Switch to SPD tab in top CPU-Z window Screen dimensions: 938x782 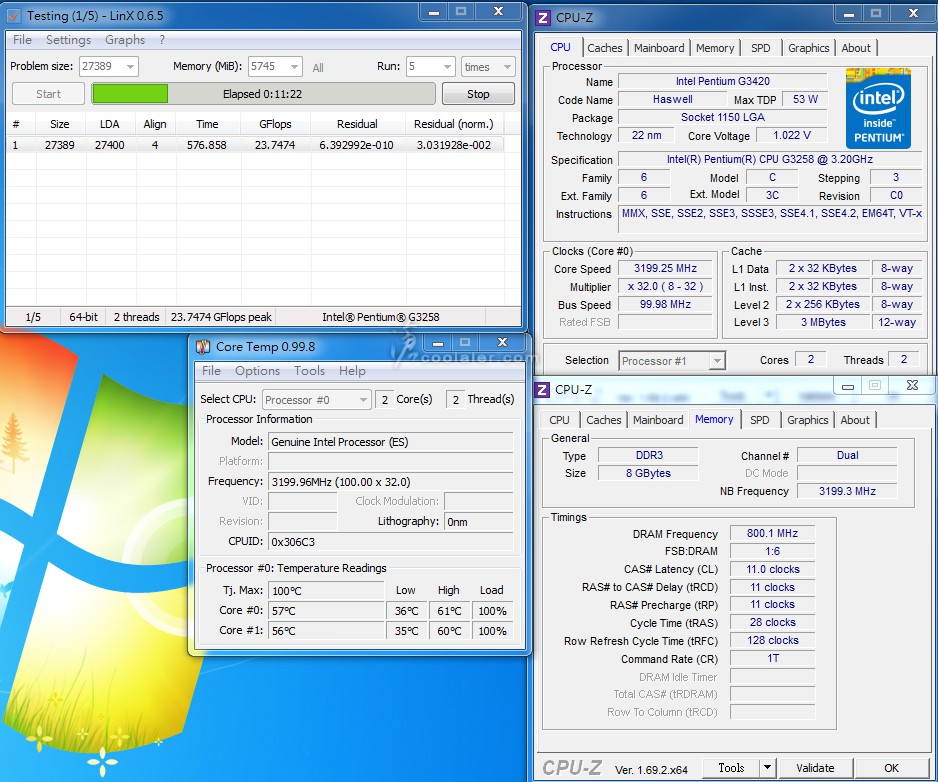pyautogui.click(x=760, y=48)
